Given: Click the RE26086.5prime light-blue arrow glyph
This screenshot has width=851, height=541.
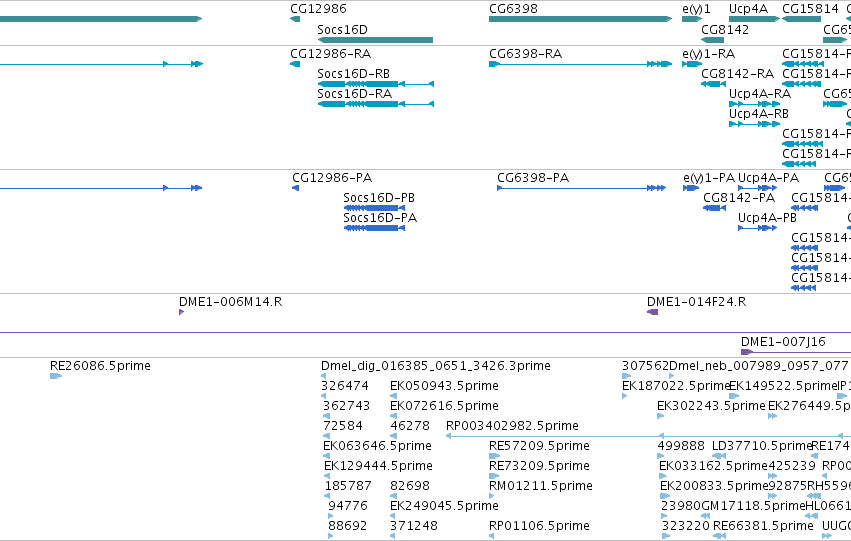Looking at the screenshot, I should (x=56, y=376).
